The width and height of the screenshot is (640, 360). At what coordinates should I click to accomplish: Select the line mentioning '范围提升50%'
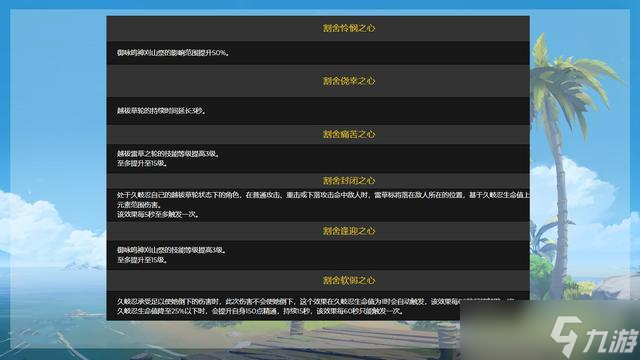pyautogui.click(x=173, y=53)
